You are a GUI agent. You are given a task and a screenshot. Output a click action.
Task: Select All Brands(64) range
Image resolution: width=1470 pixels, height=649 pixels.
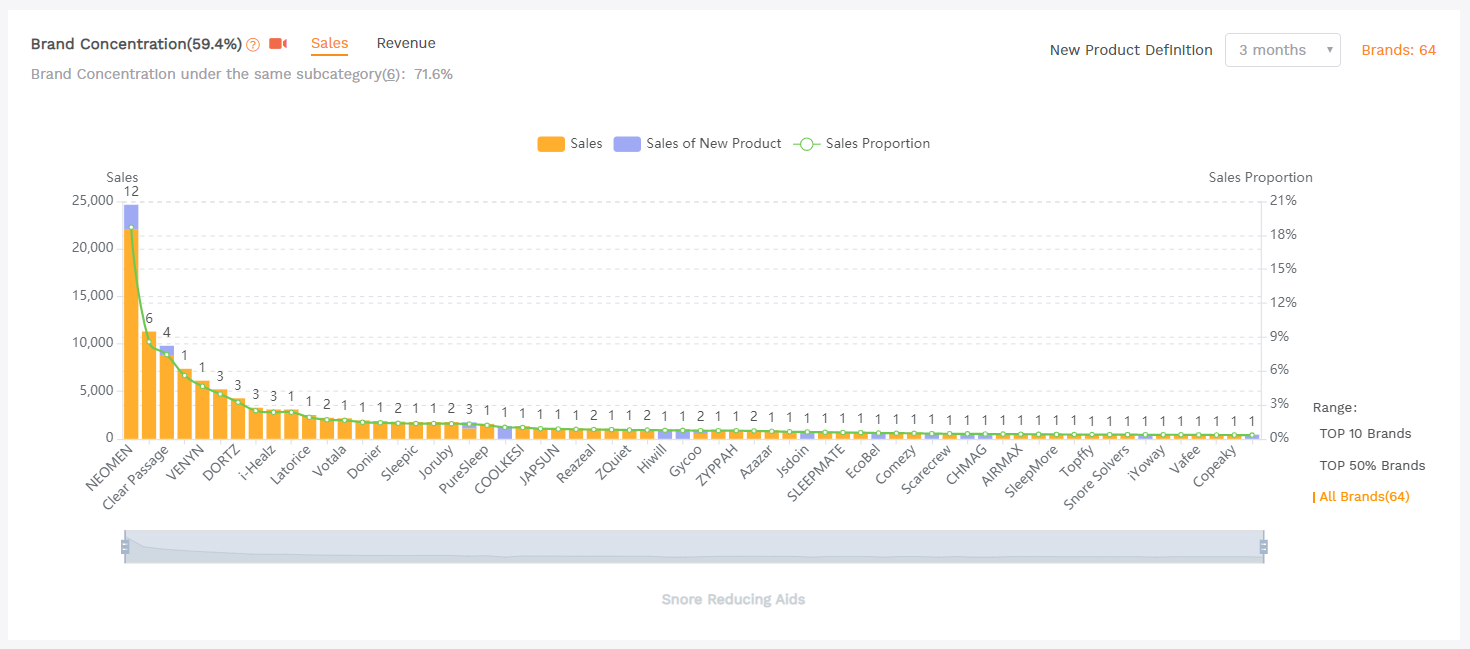coord(1364,497)
